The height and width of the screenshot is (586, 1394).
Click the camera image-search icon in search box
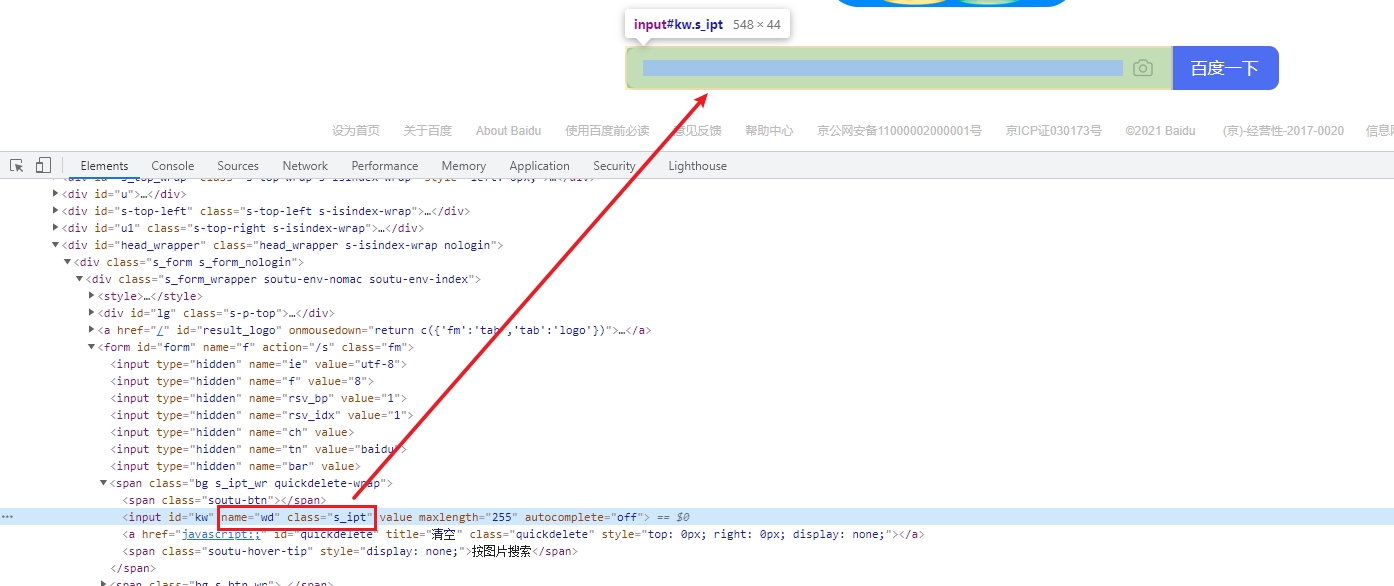pyautogui.click(x=1143, y=68)
